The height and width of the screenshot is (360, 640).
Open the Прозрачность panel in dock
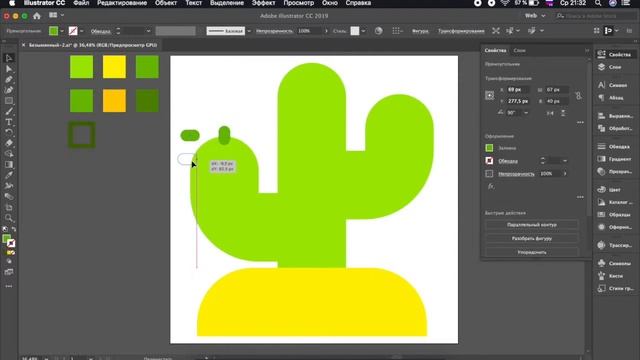point(615,171)
